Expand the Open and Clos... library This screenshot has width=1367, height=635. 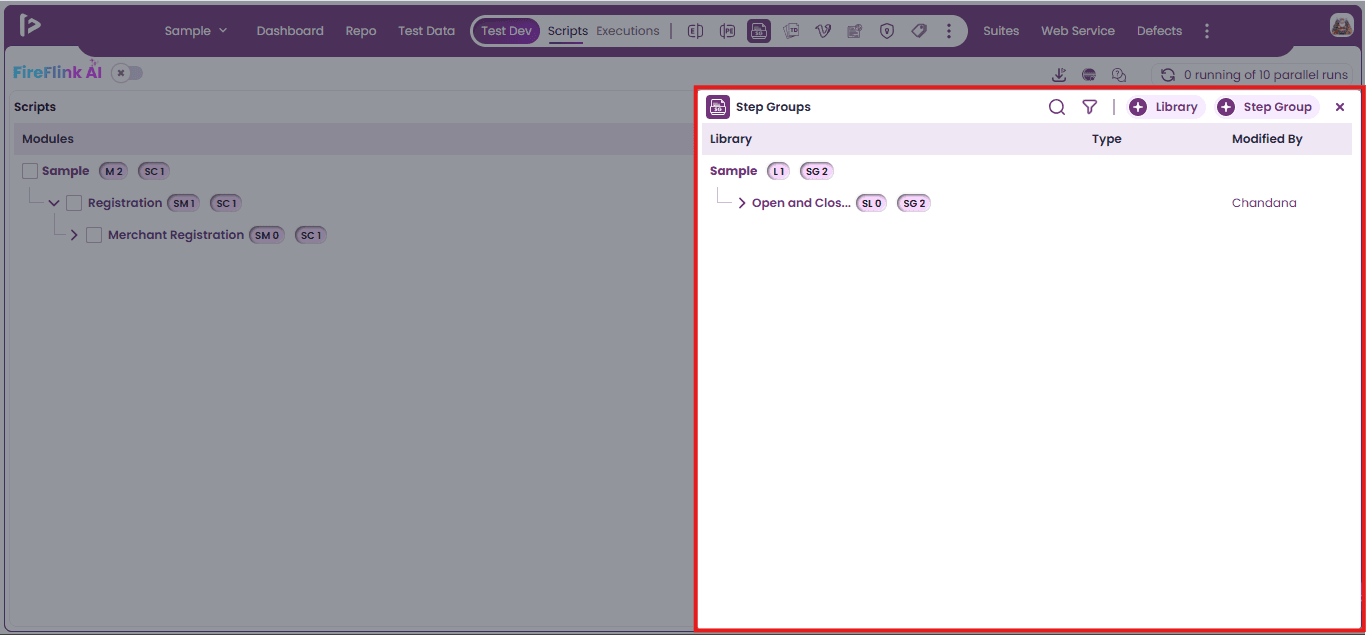click(x=742, y=203)
